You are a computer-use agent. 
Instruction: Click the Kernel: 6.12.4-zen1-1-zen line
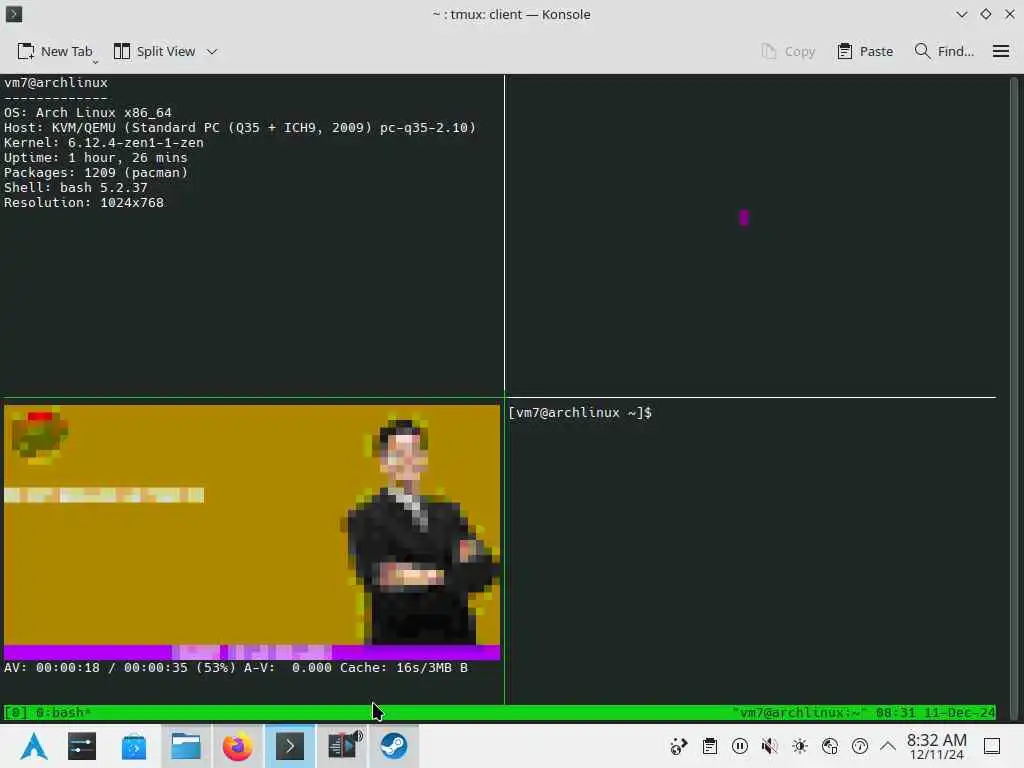coord(104,142)
